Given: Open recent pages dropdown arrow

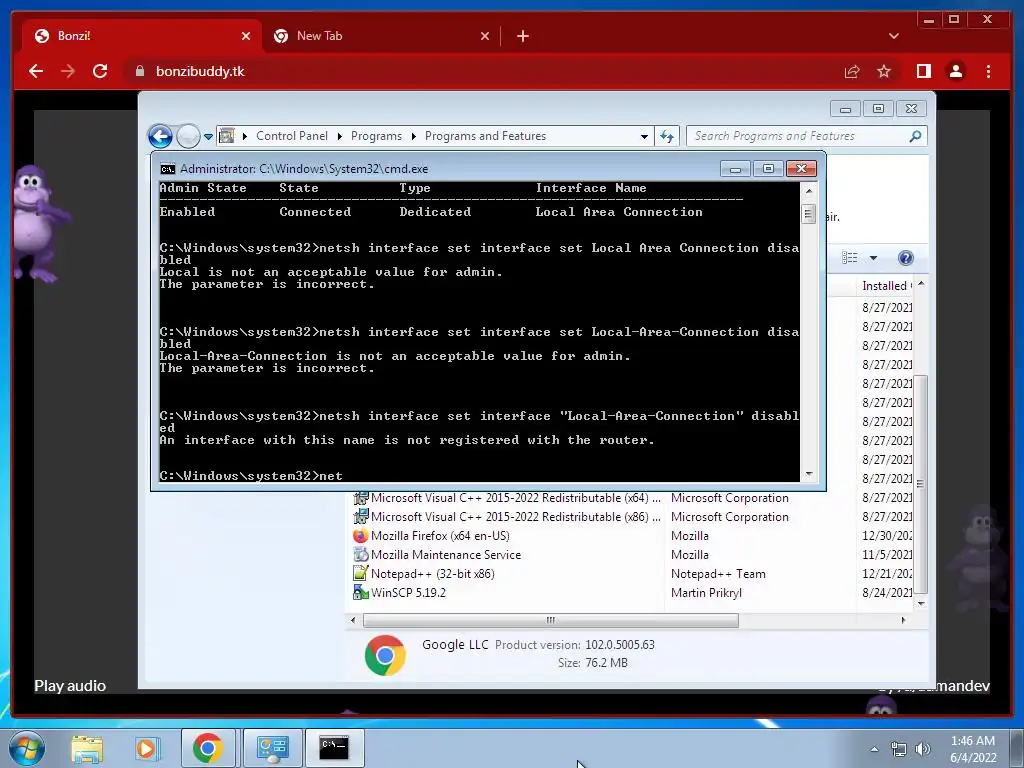Looking at the screenshot, I should tap(208, 136).
